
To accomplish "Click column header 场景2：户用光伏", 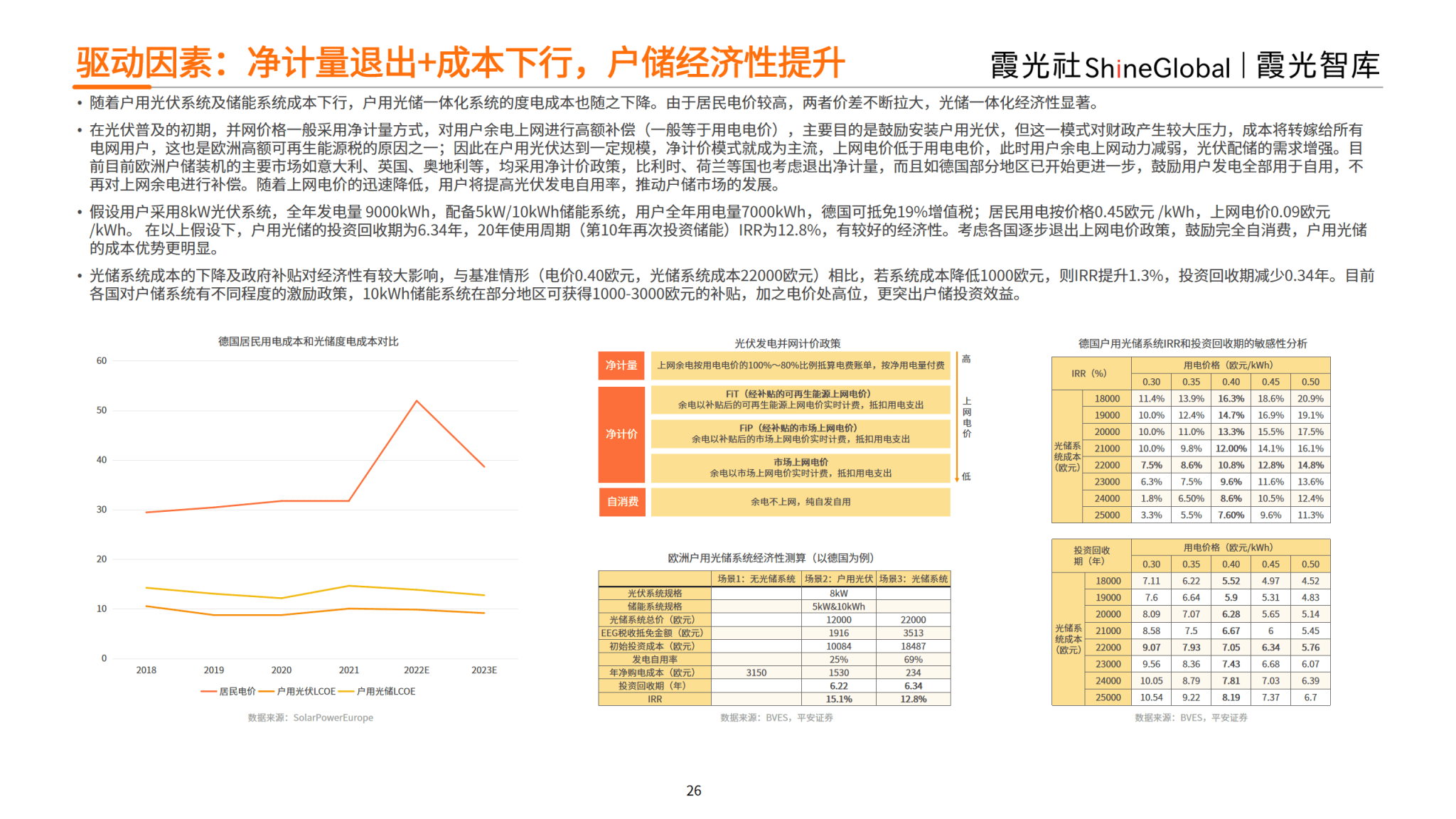I will point(839,579).
